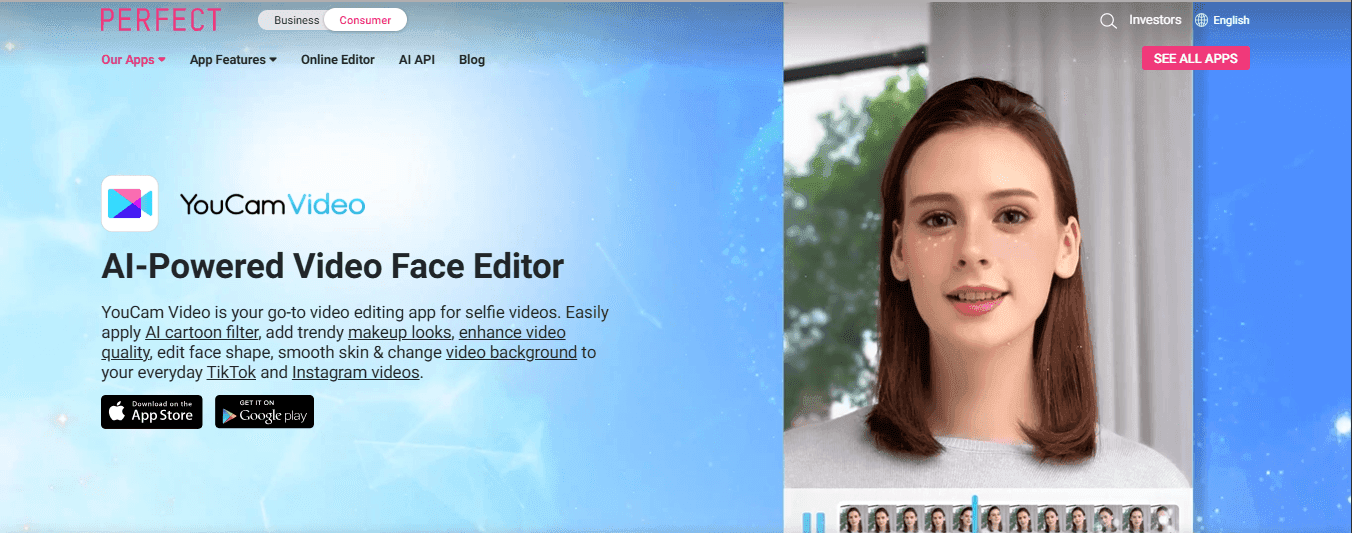The image size is (1352, 533).
Task: Follow the Instagram videos link
Action: click(x=355, y=372)
